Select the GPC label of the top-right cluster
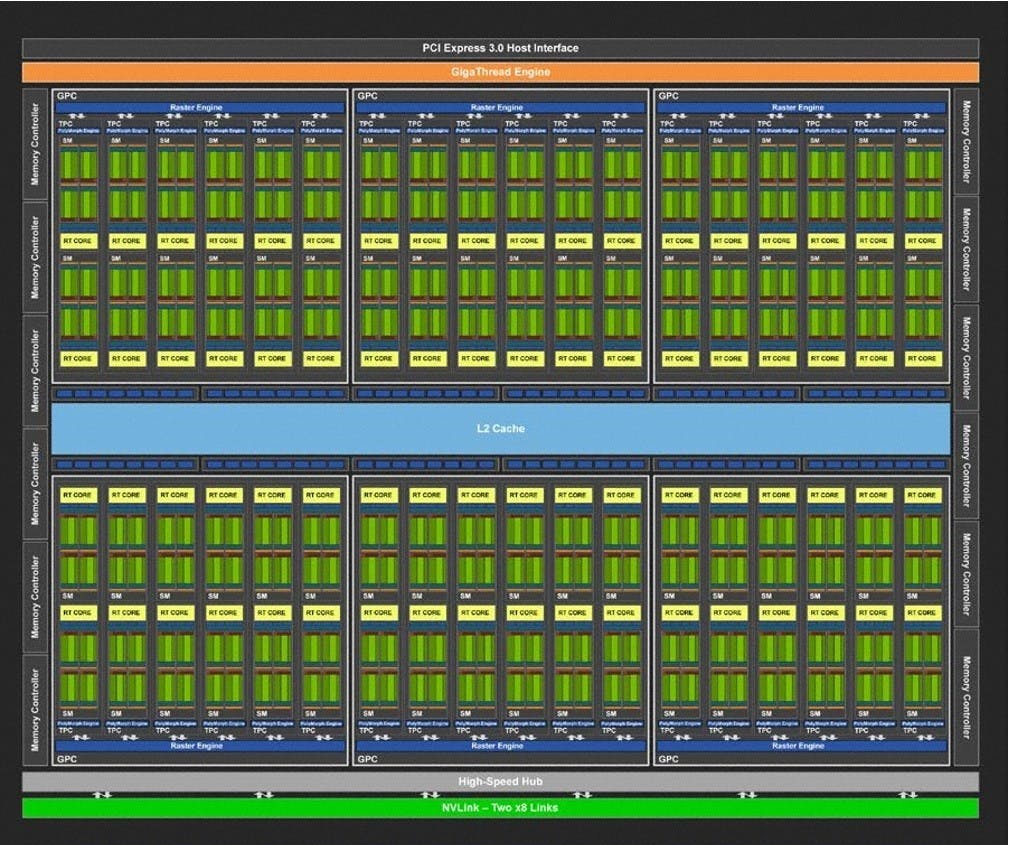1010x845 pixels. click(x=668, y=96)
